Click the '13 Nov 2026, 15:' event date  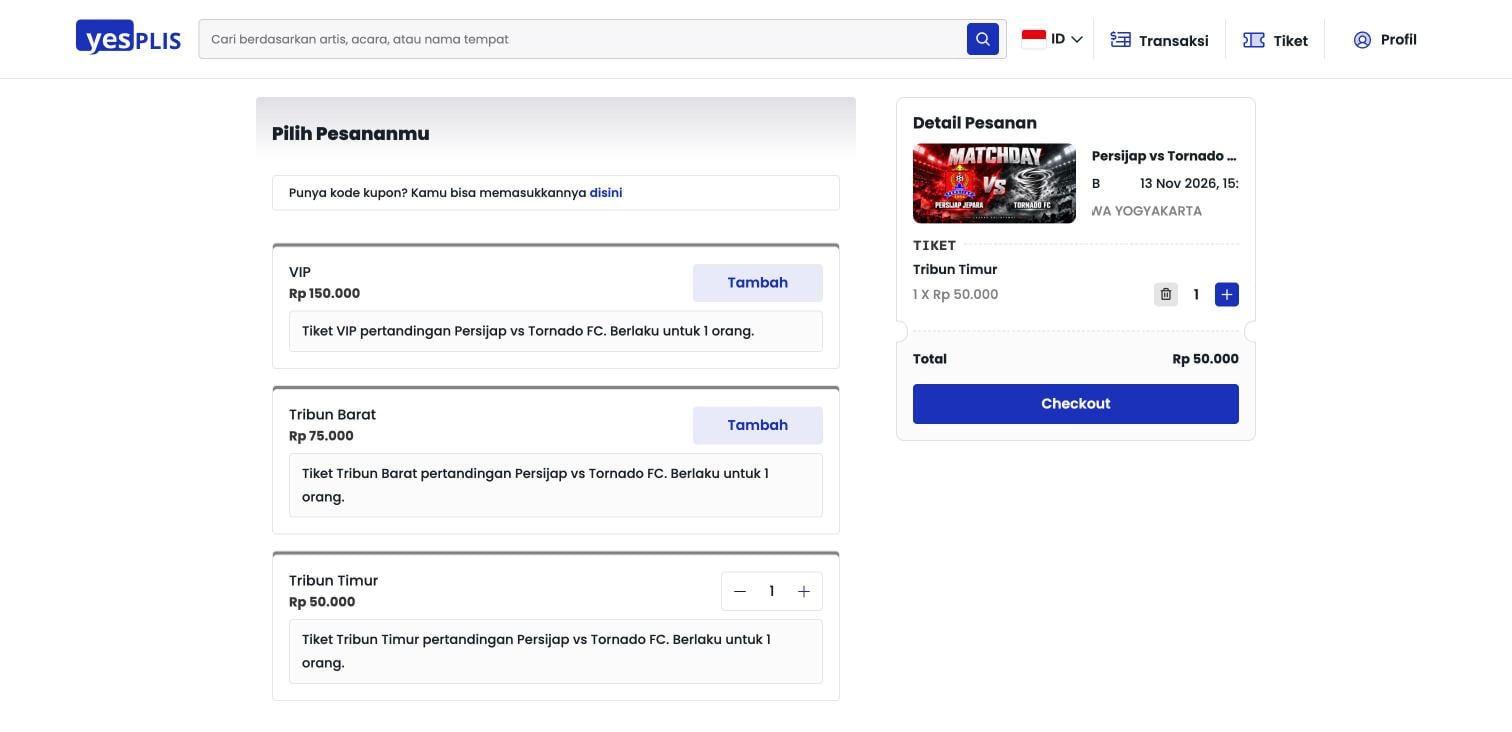[x=1189, y=183]
